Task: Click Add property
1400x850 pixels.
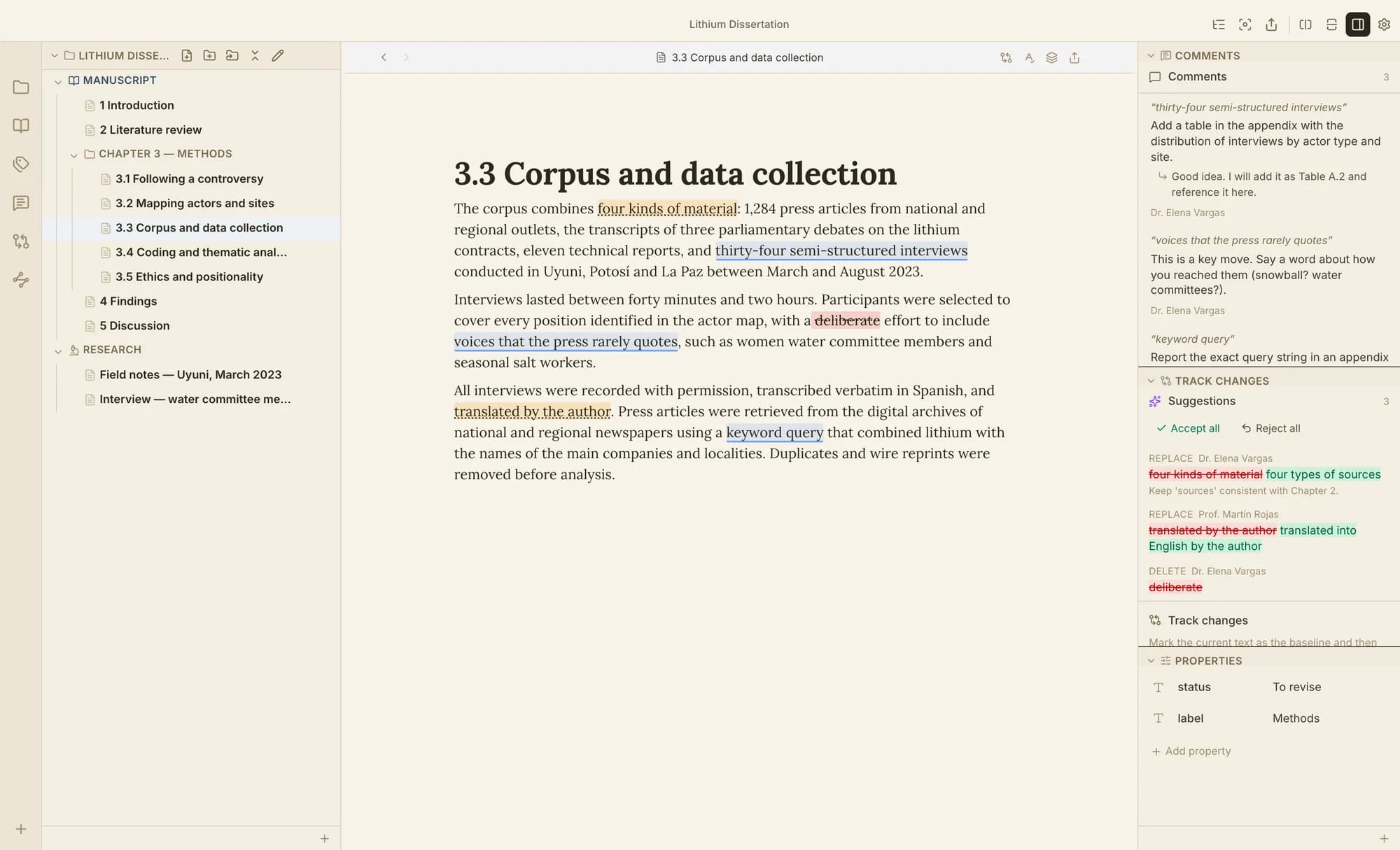Action: click(1191, 751)
